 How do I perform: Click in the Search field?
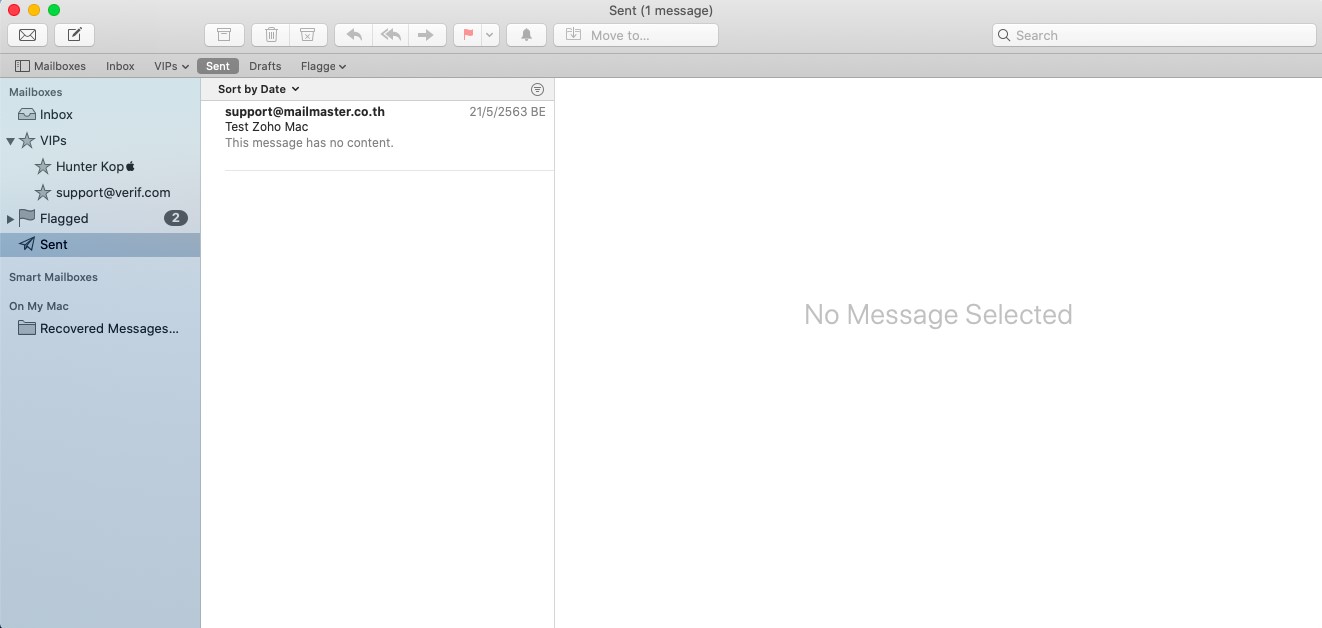pyautogui.click(x=1154, y=35)
